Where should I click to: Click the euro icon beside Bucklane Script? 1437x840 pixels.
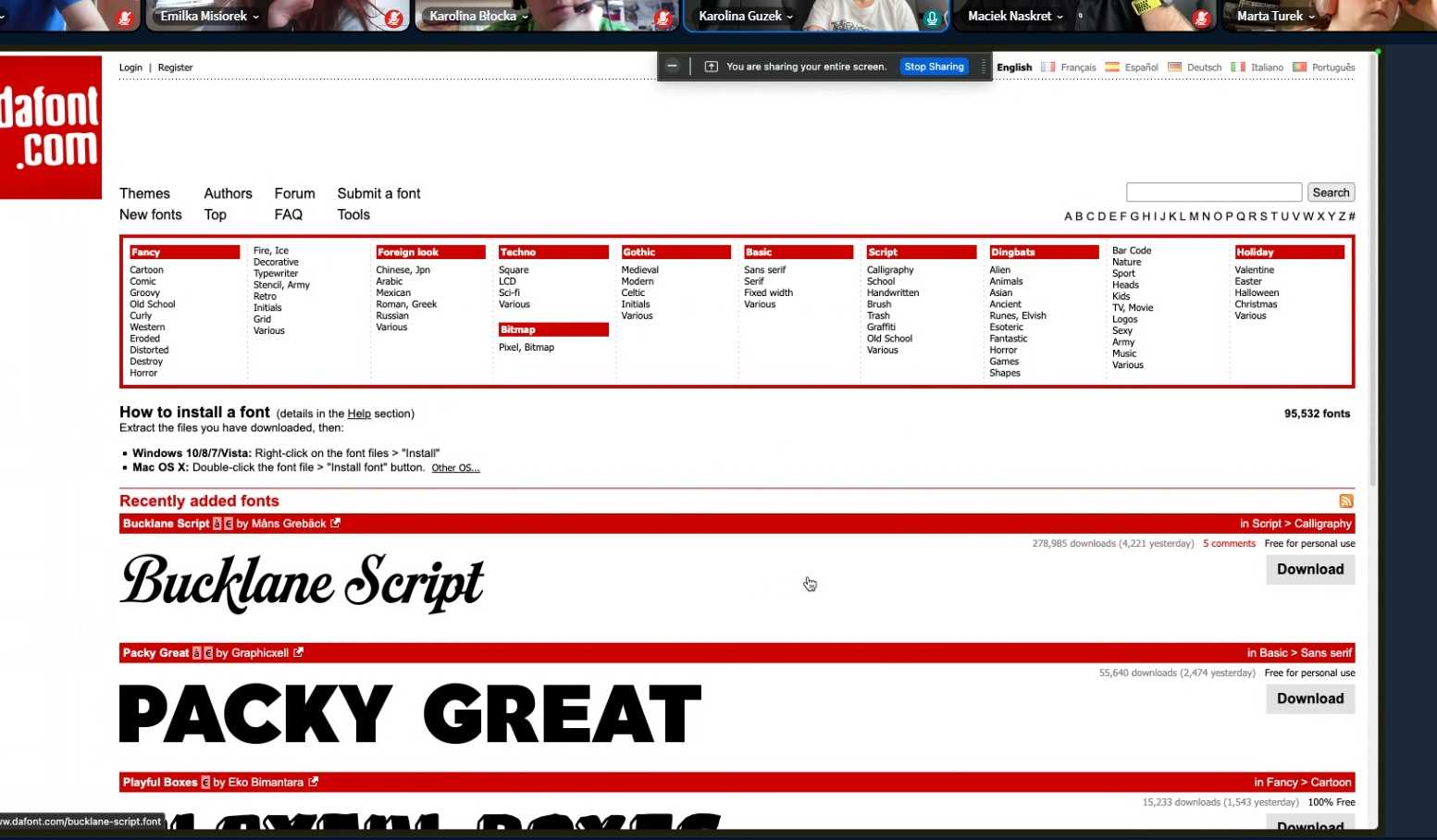[x=229, y=524]
